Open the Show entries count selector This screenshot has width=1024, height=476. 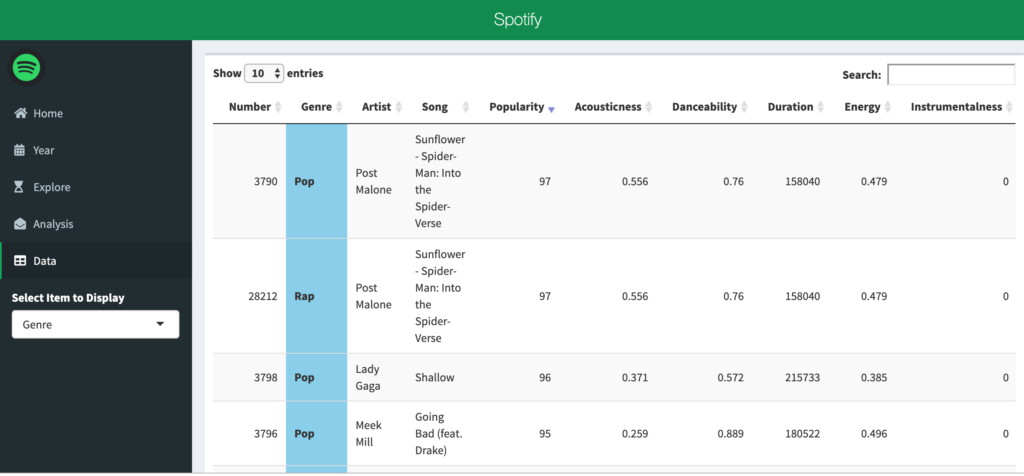[x=264, y=74]
